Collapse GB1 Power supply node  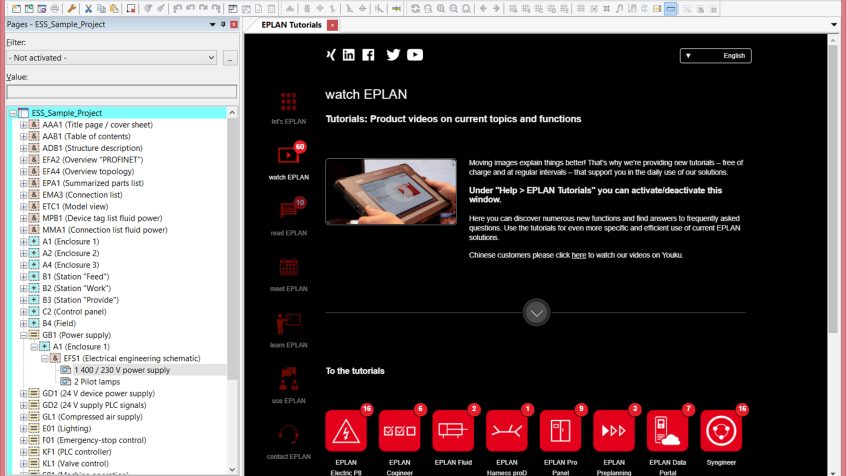23,335
